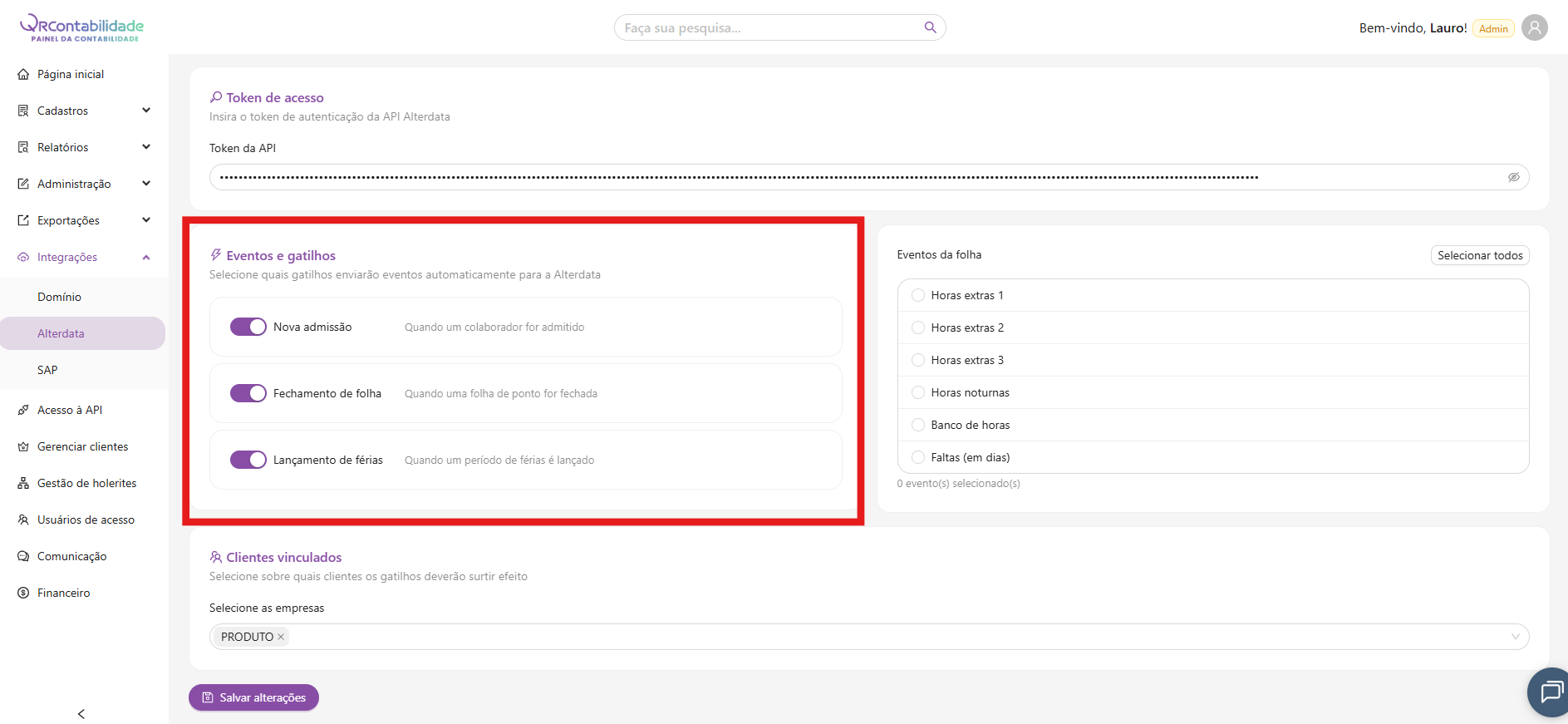
Task: Click Salvar alterações button
Action: point(253,697)
